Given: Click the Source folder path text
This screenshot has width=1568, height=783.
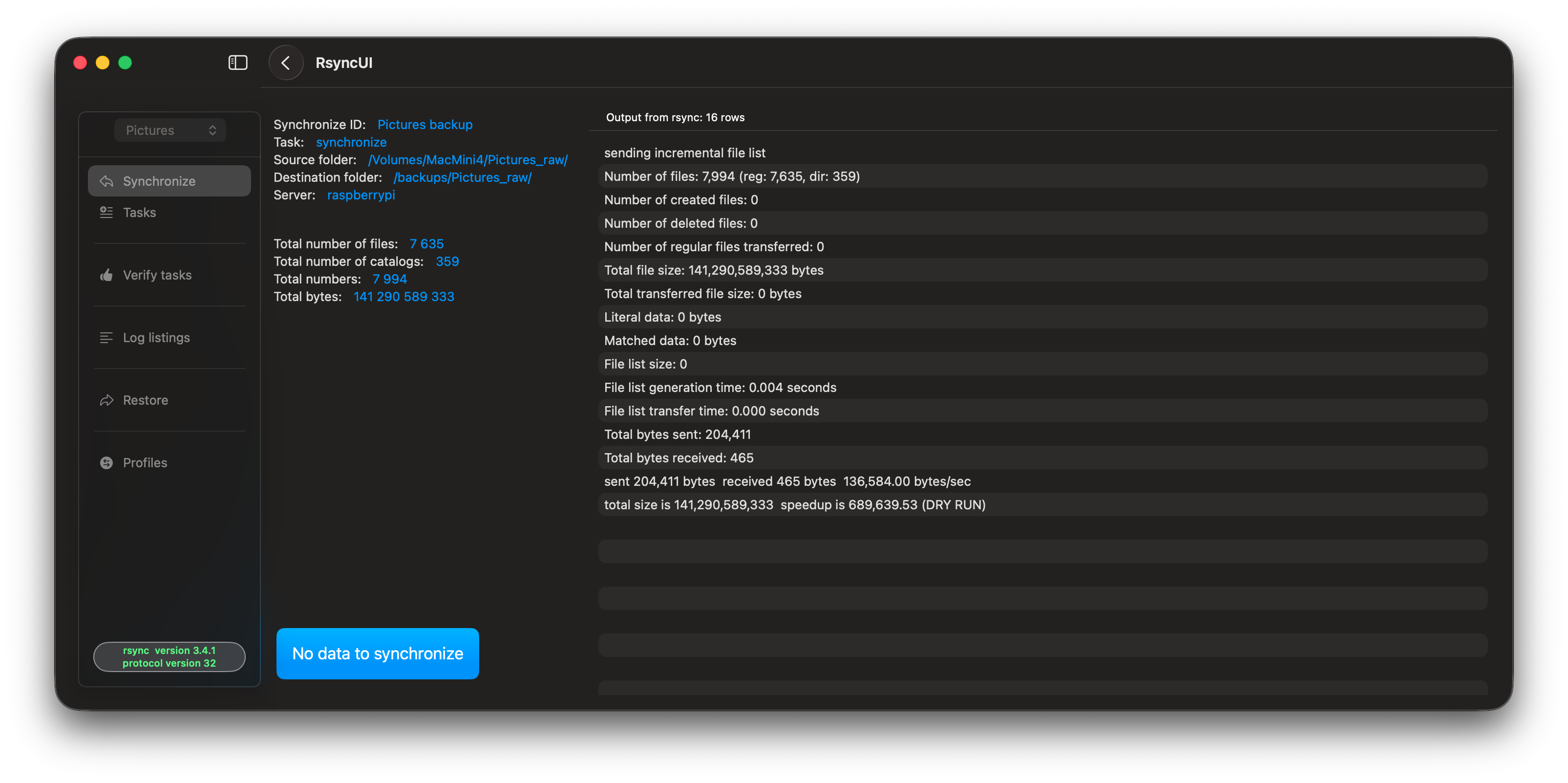Looking at the screenshot, I should pyautogui.click(x=467, y=159).
